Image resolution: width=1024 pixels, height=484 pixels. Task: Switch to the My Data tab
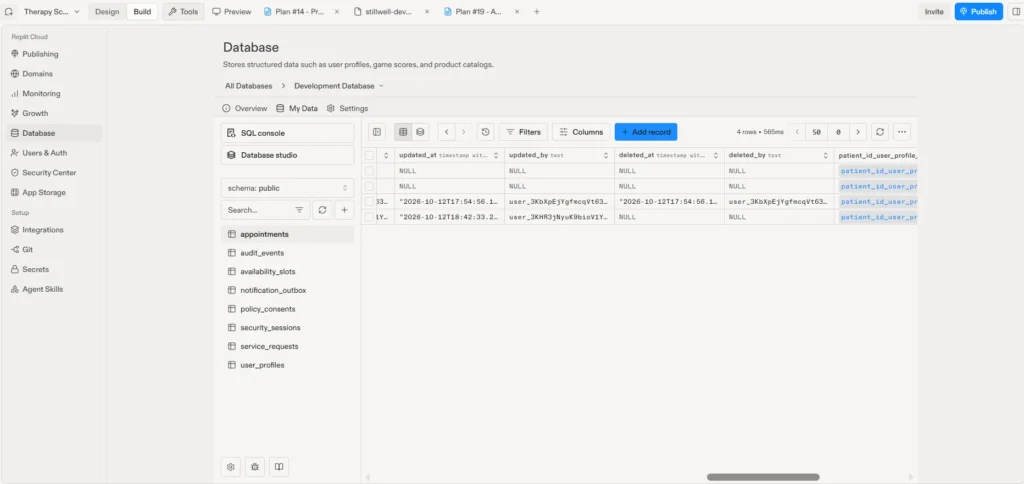tap(297, 108)
